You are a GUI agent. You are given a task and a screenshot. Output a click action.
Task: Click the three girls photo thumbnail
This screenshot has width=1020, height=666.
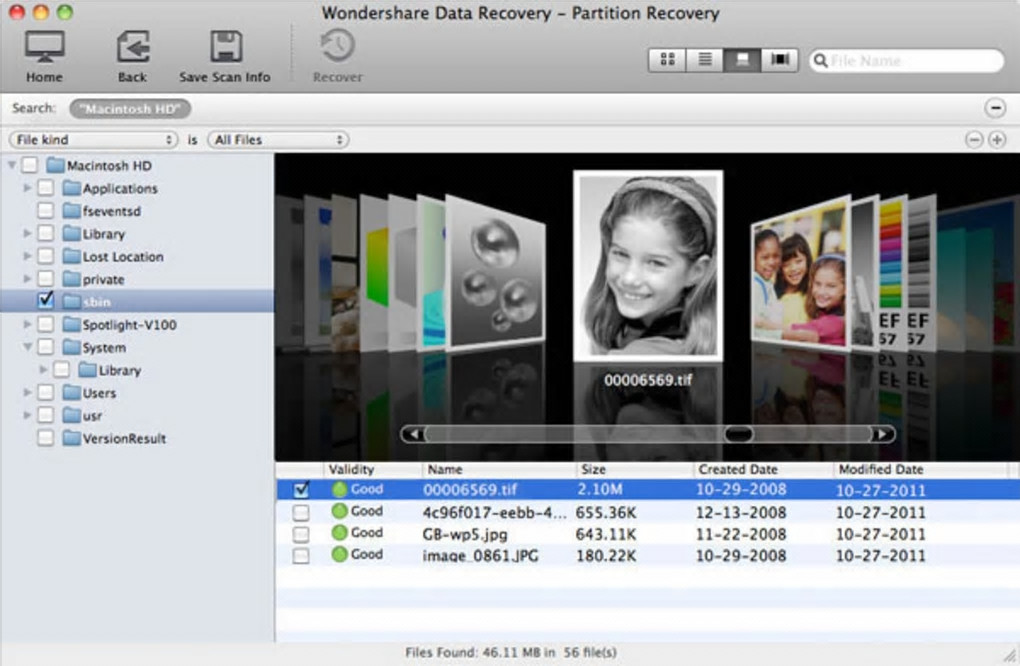click(x=800, y=273)
